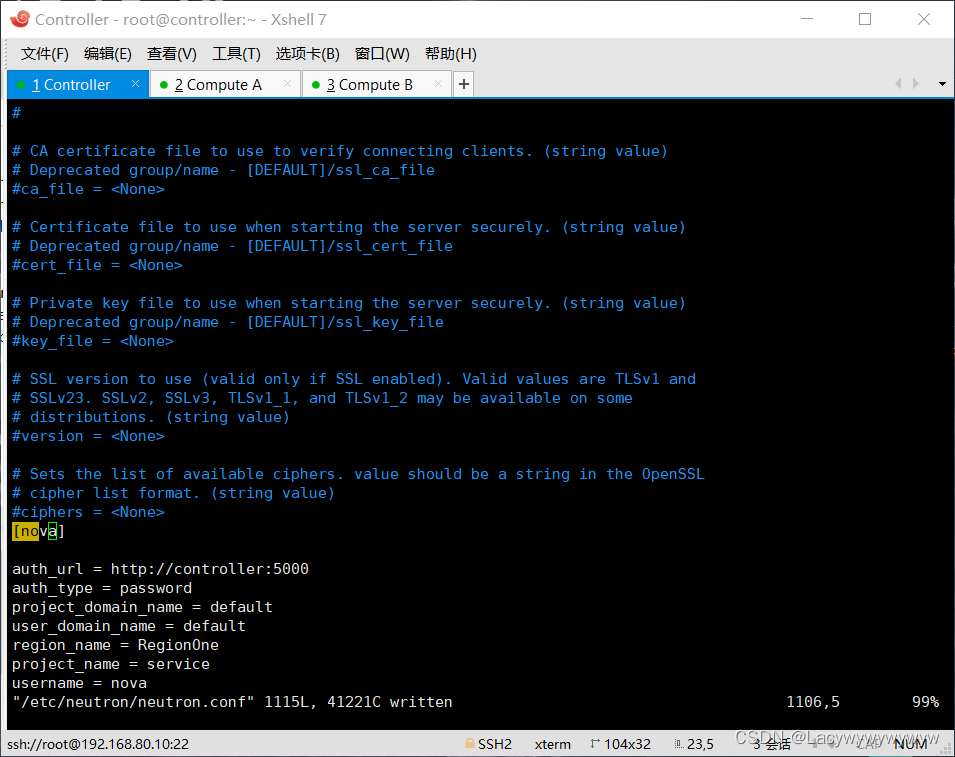
Task: Click the 3 会话 session count indicator
Action: point(772,744)
